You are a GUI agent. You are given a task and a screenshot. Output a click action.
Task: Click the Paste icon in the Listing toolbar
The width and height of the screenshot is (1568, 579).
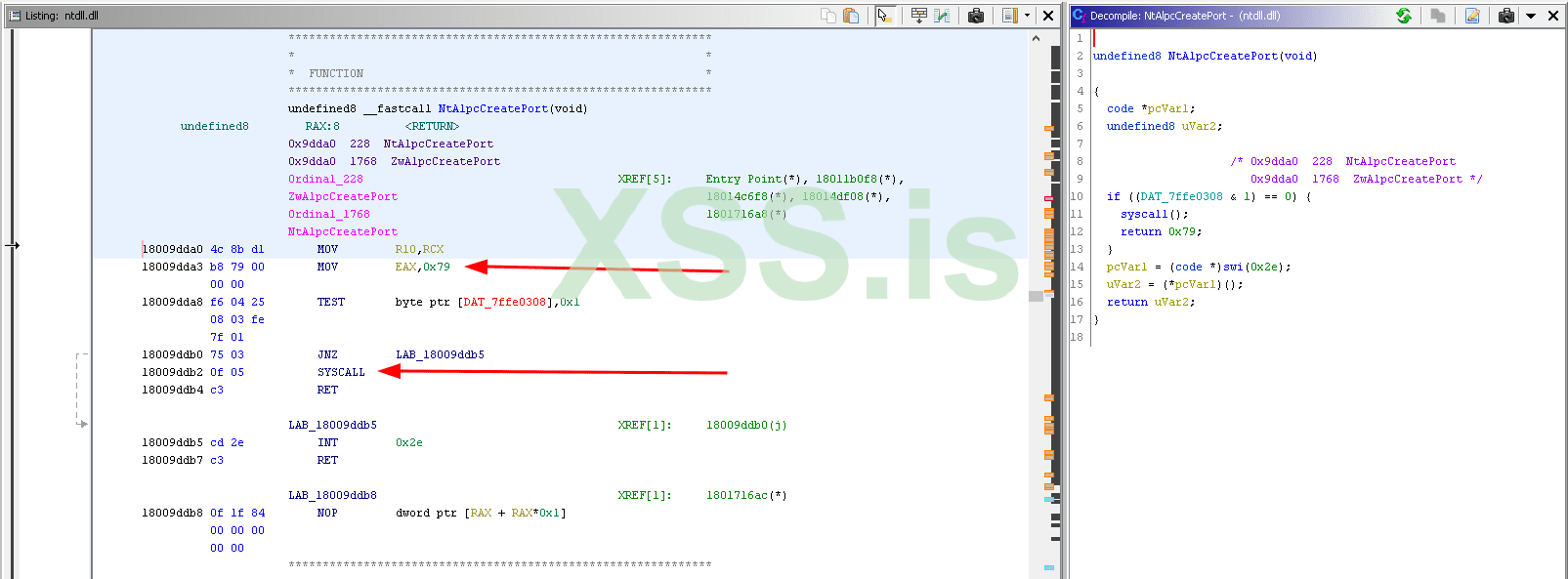851,15
